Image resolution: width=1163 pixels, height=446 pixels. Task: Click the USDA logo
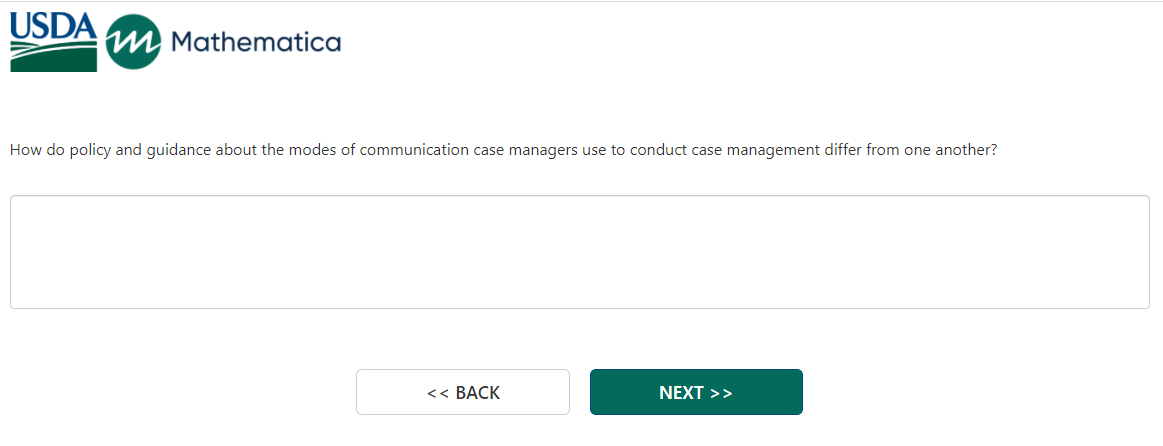pyautogui.click(x=53, y=42)
